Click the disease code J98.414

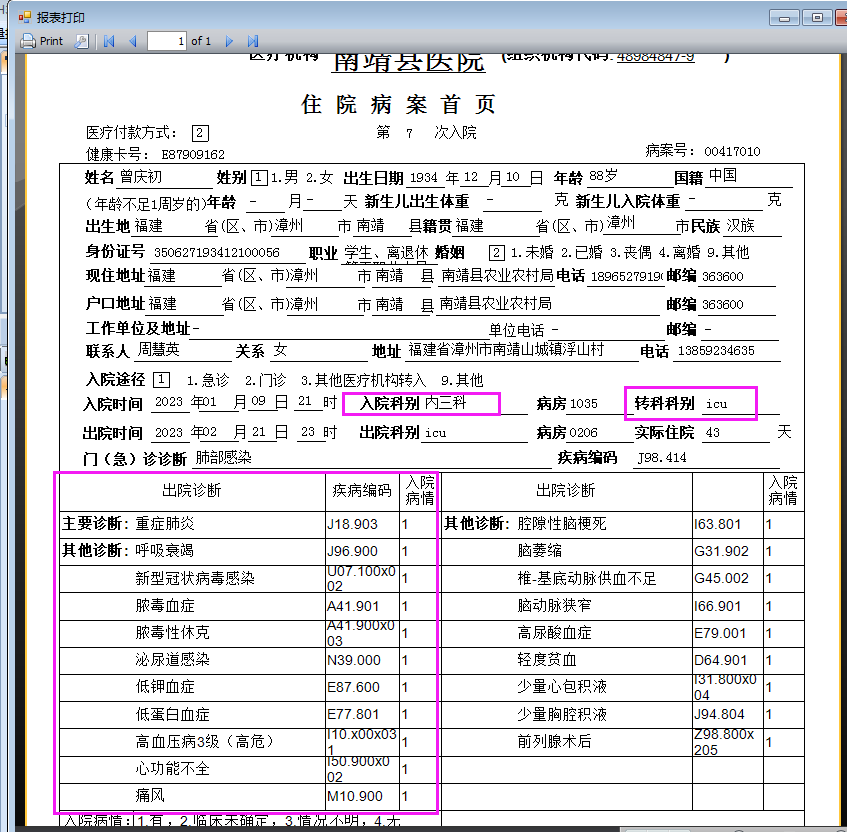[x=662, y=458]
